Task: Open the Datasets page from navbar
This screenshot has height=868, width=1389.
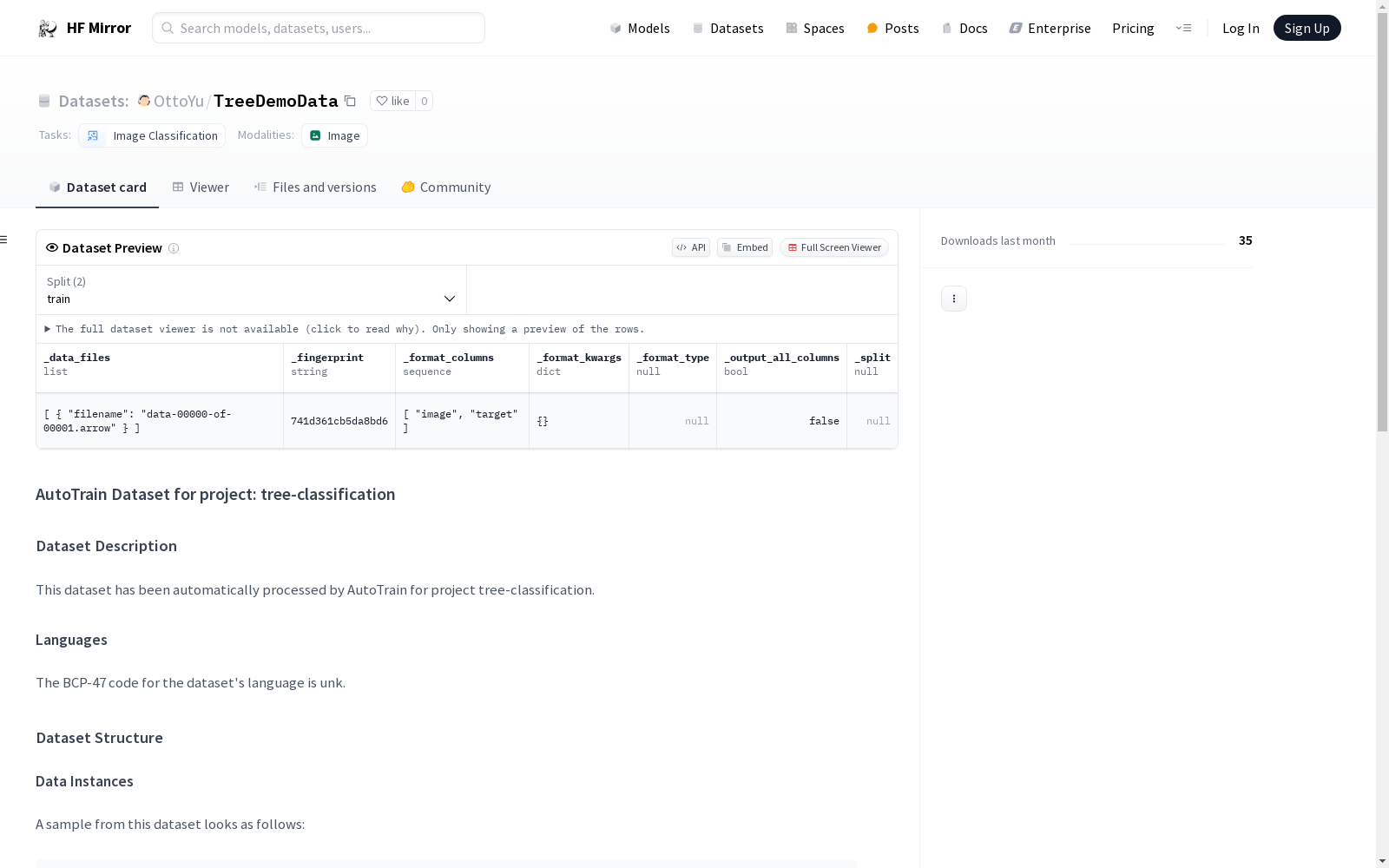Action: click(727, 28)
